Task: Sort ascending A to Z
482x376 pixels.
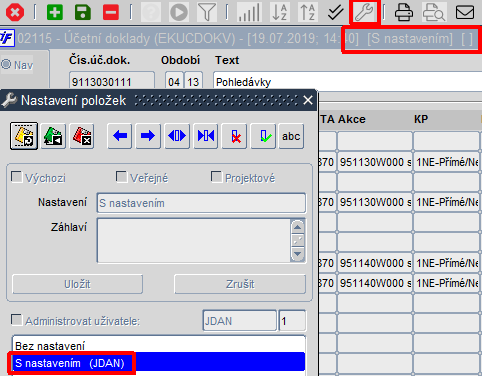Action: (x=279, y=12)
